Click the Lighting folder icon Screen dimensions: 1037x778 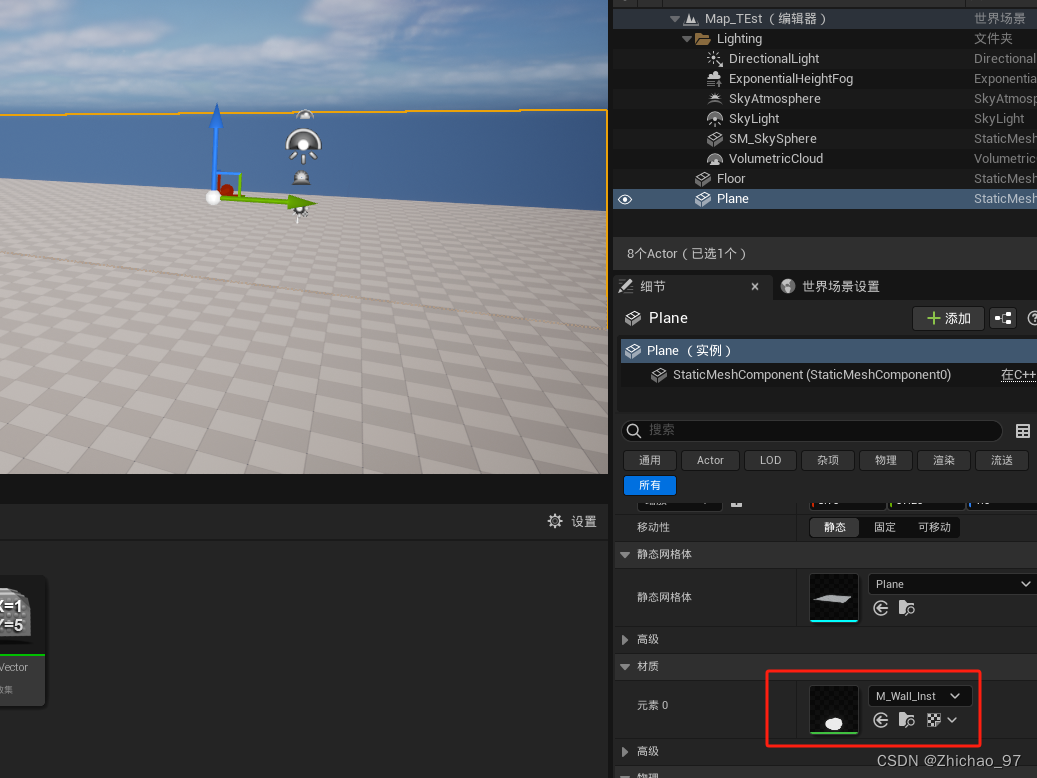coord(702,39)
